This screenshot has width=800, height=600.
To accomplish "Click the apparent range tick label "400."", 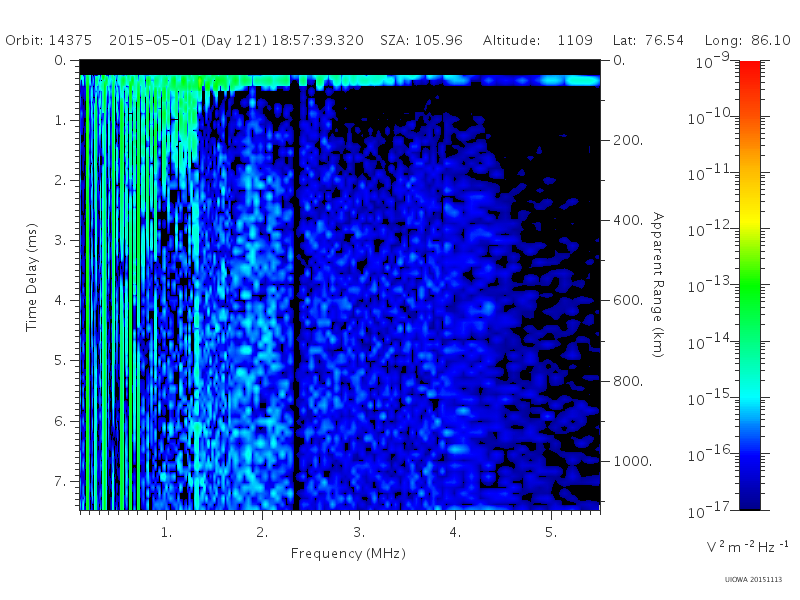I will pyautogui.click(x=628, y=220).
